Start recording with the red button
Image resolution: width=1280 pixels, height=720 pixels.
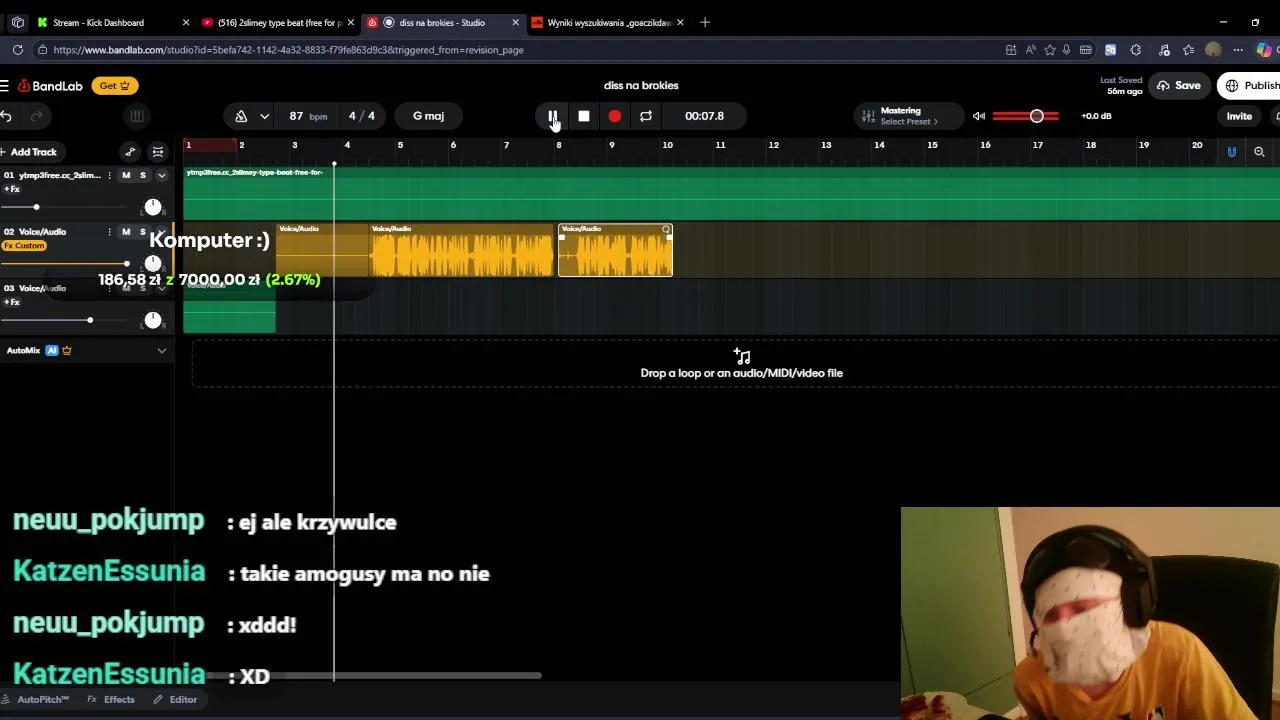click(615, 116)
